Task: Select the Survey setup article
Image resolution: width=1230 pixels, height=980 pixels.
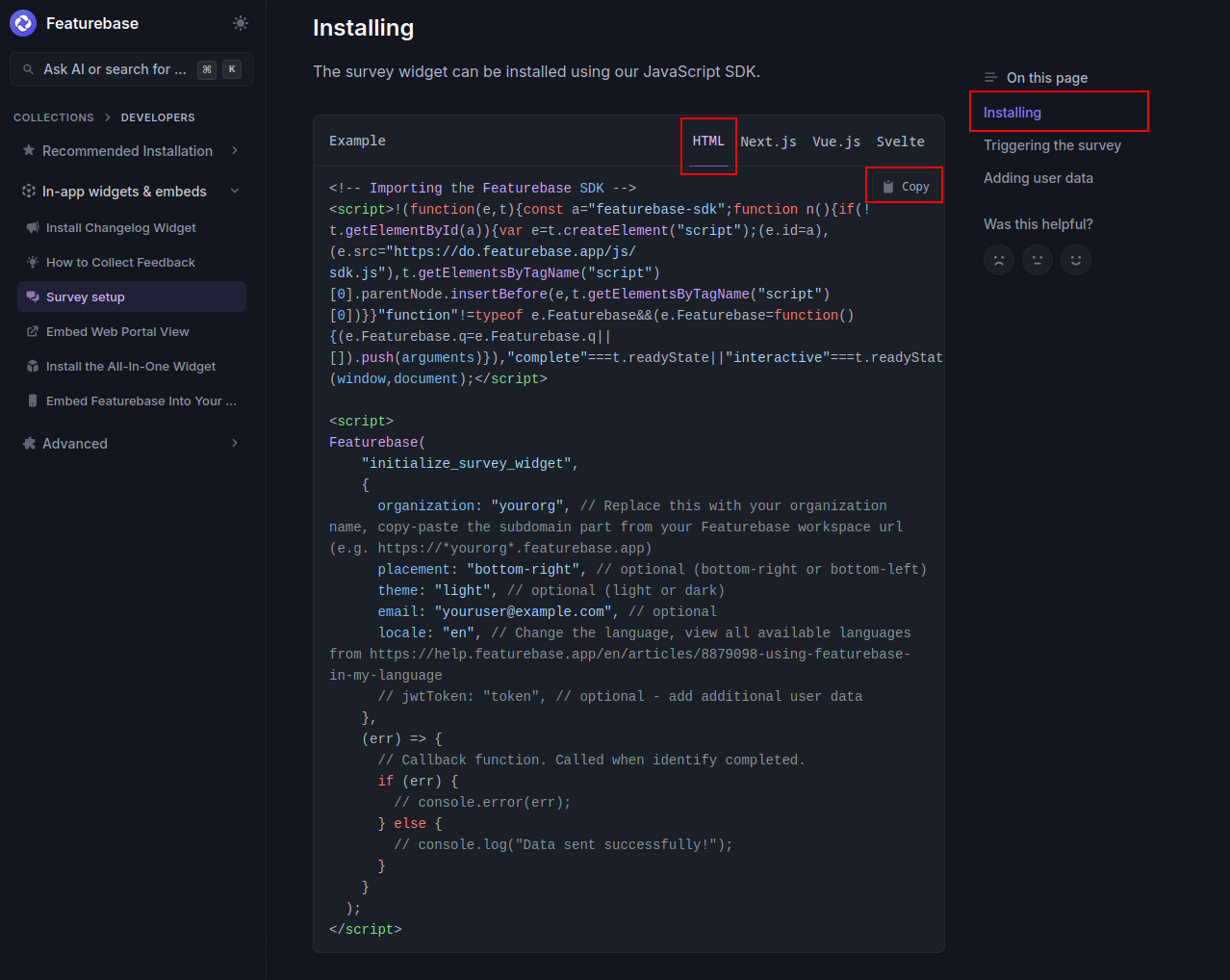Action: [132, 297]
